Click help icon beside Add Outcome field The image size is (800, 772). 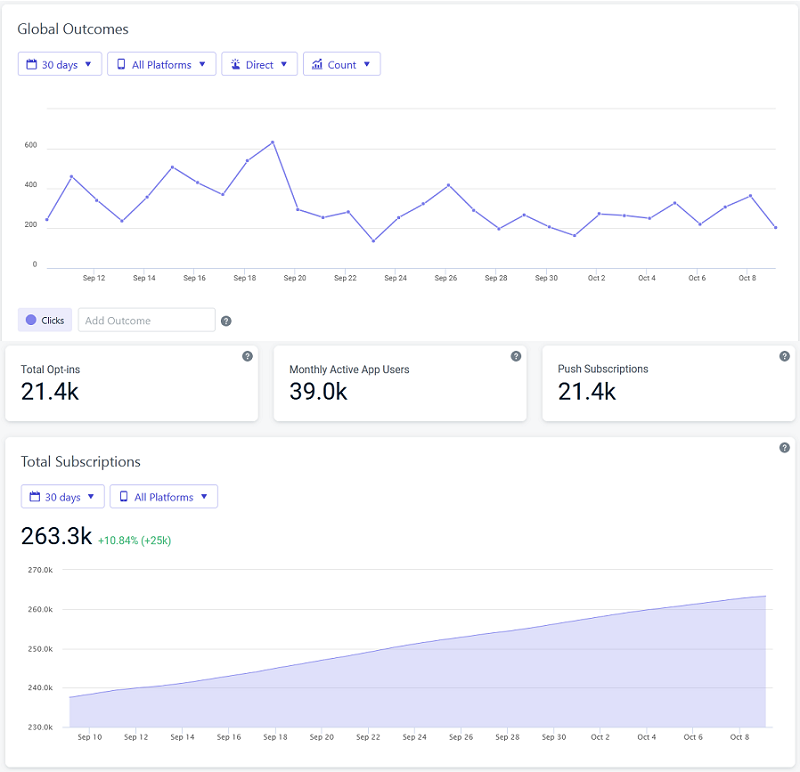coord(226,321)
